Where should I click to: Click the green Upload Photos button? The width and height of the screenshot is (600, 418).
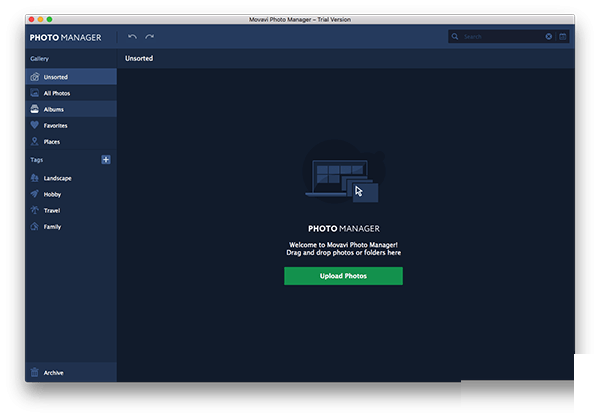tap(343, 276)
